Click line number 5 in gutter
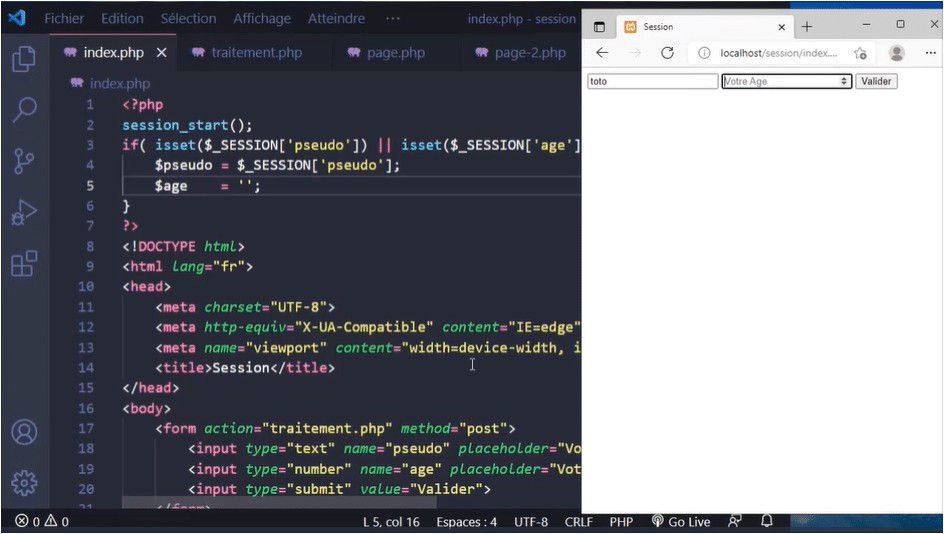 [x=90, y=185]
